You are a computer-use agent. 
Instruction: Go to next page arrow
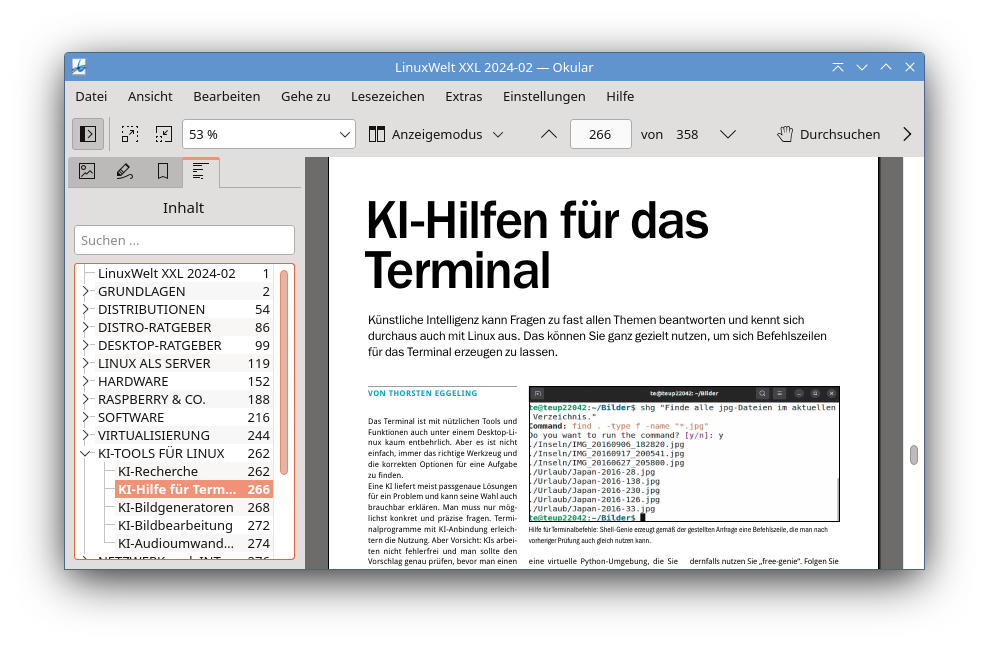[728, 134]
